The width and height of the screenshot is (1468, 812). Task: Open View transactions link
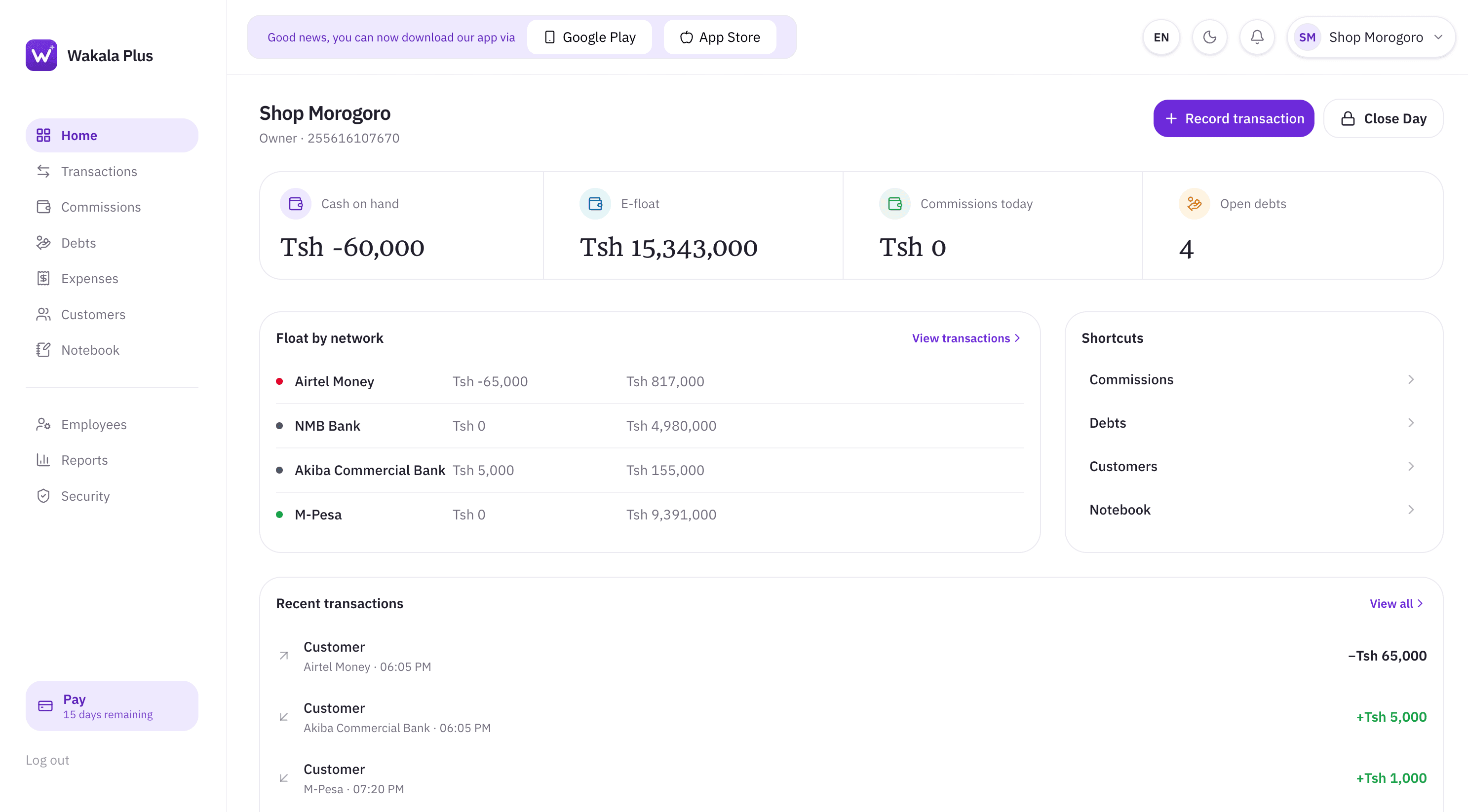point(966,338)
